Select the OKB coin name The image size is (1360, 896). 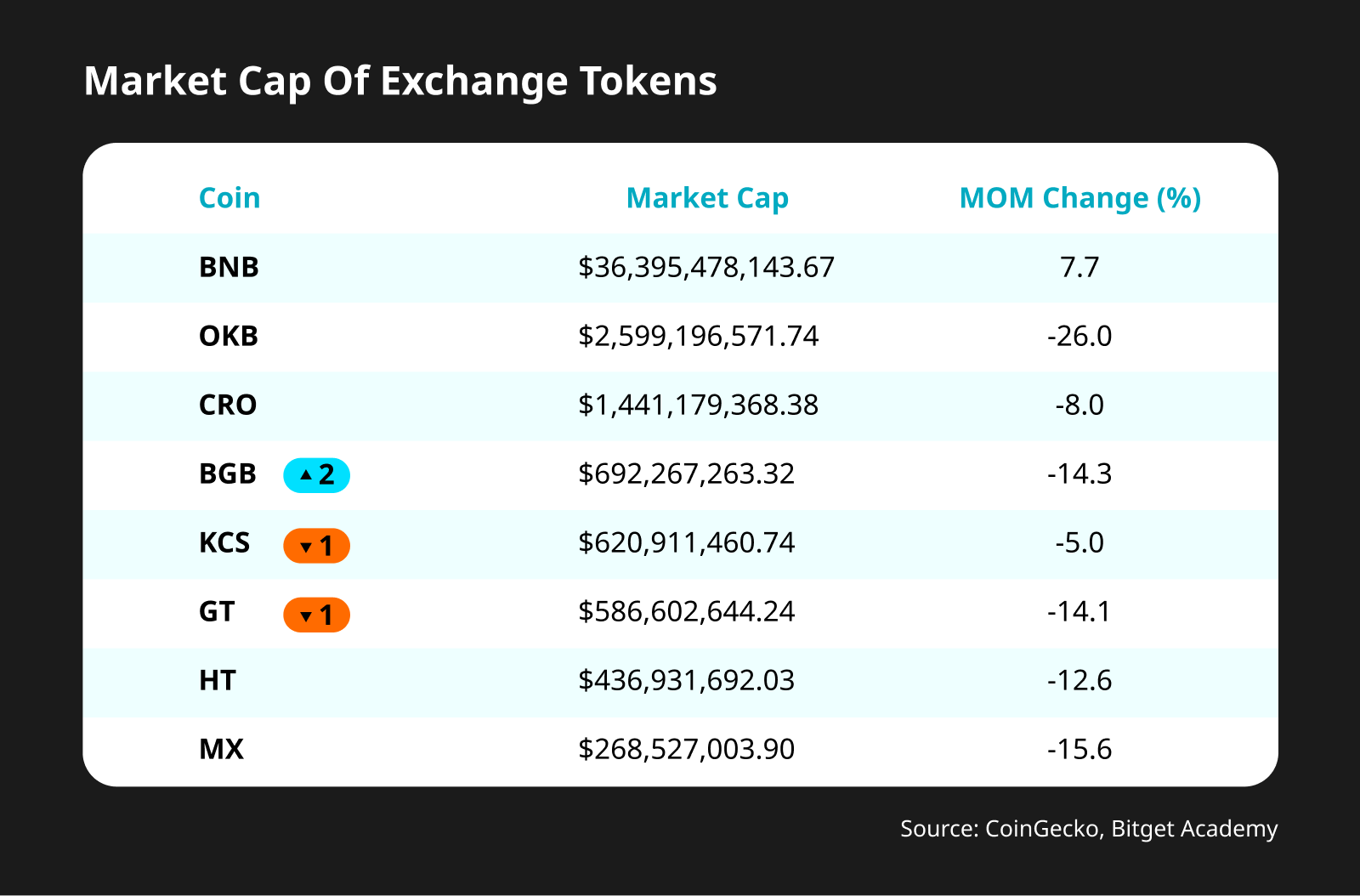point(229,337)
